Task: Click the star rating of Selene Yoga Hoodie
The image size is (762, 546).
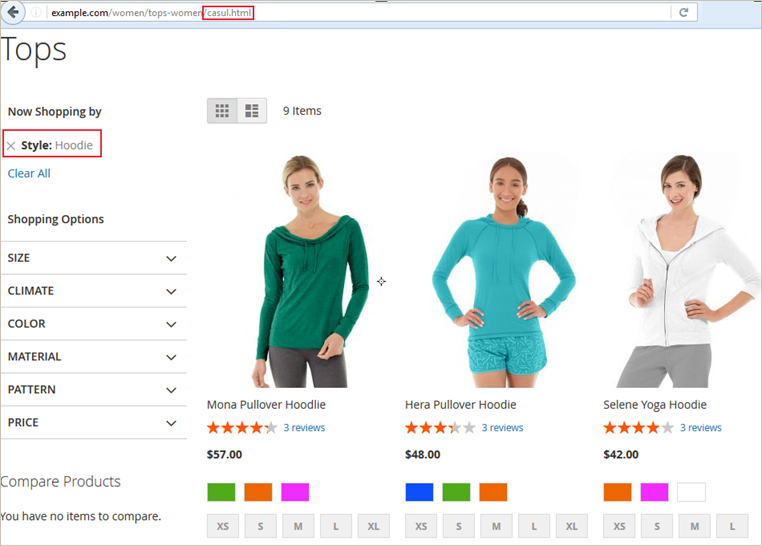Action: click(638, 428)
